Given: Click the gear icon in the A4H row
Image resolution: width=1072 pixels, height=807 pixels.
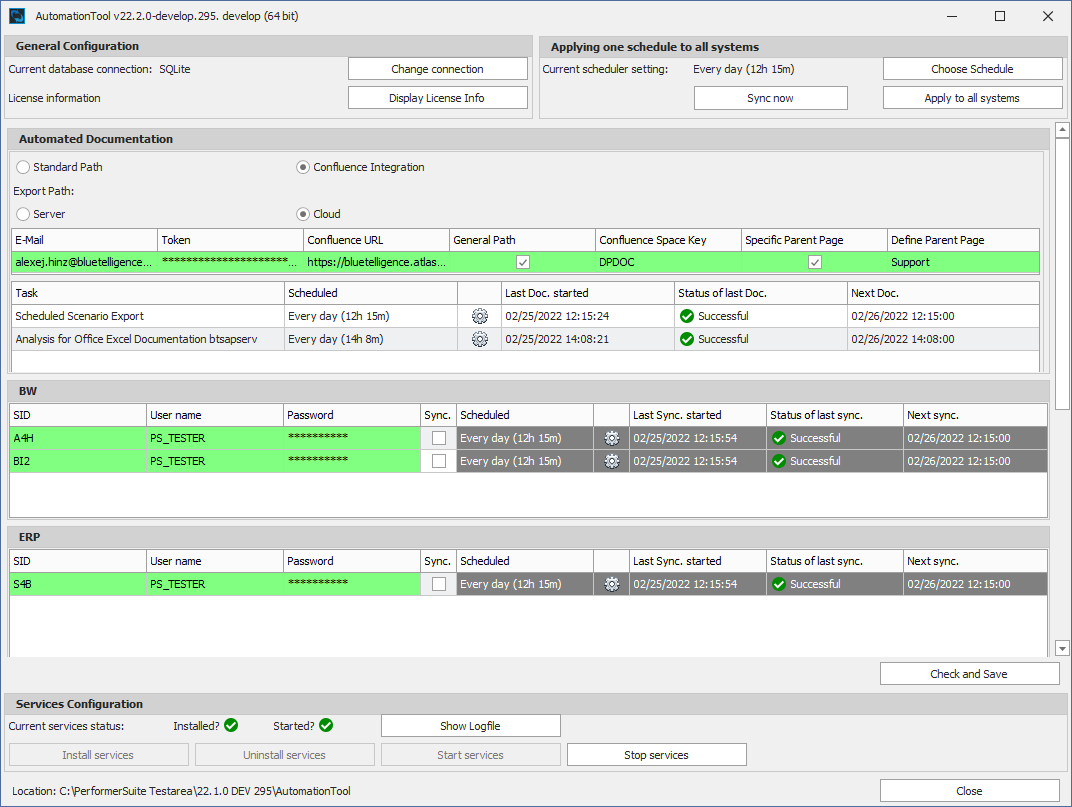Looking at the screenshot, I should point(611,437).
